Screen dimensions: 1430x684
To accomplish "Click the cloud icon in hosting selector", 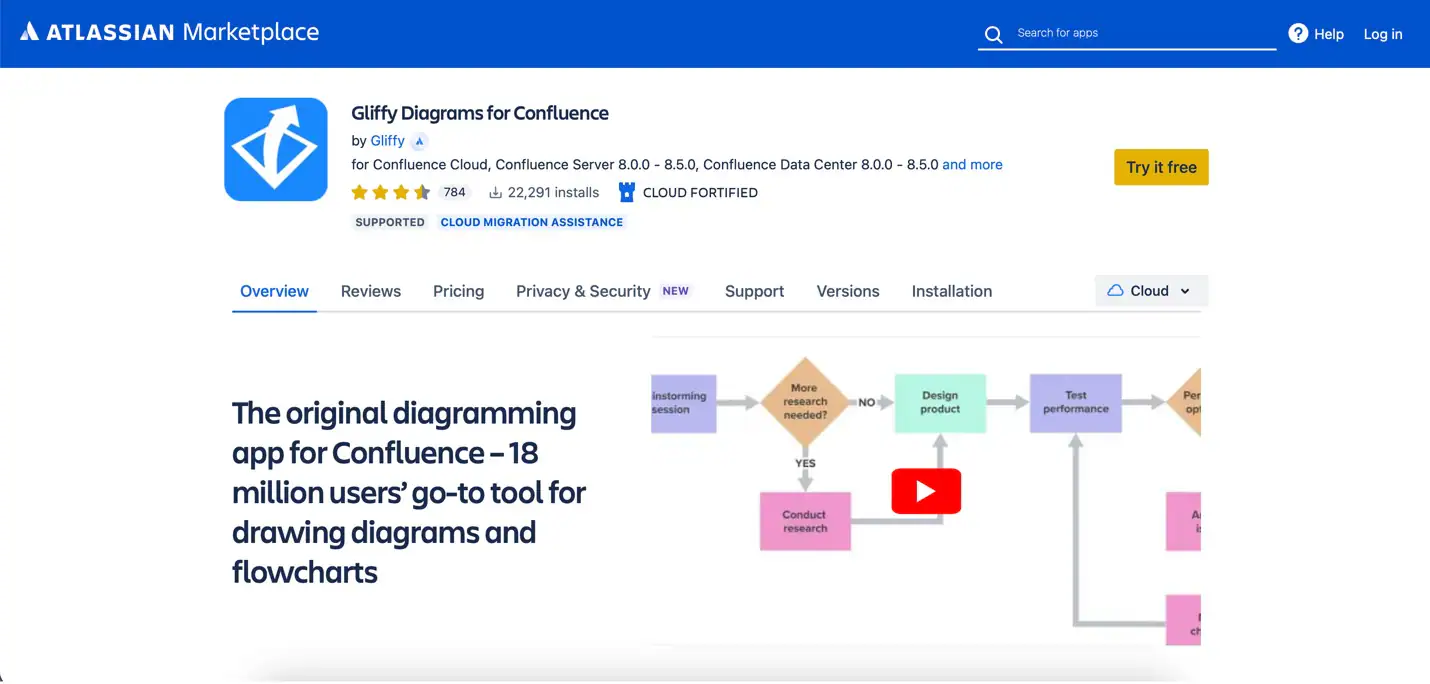I will click(1115, 291).
